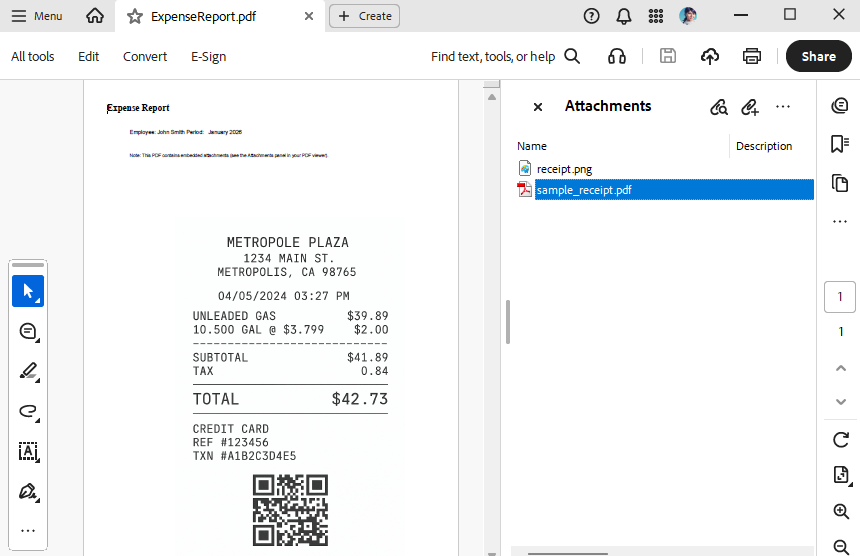The width and height of the screenshot is (860, 556).
Task: Click the current page number box
Action: (840, 297)
